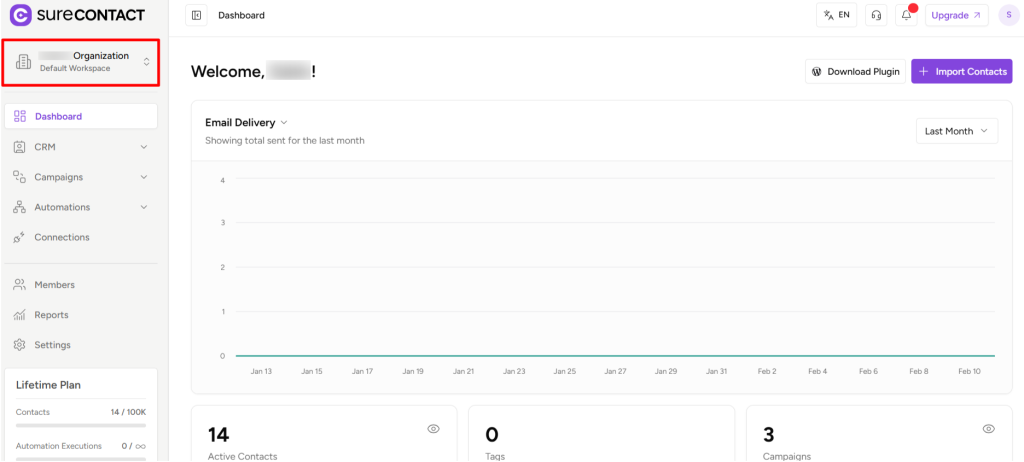Click the Download Plugin button
This screenshot has width=1024, height=462.
point(855,71)
